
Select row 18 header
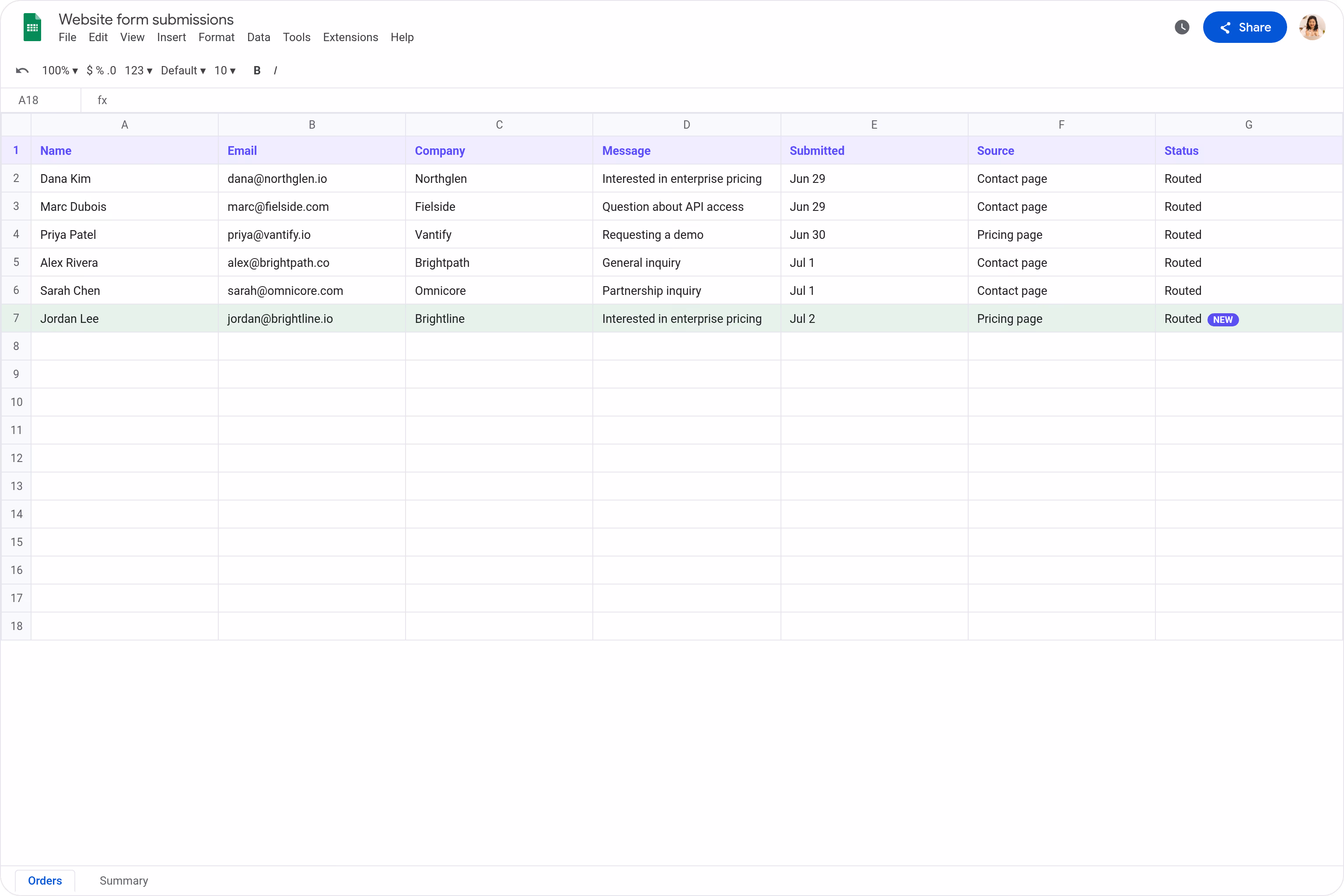(x=16, y=626)
